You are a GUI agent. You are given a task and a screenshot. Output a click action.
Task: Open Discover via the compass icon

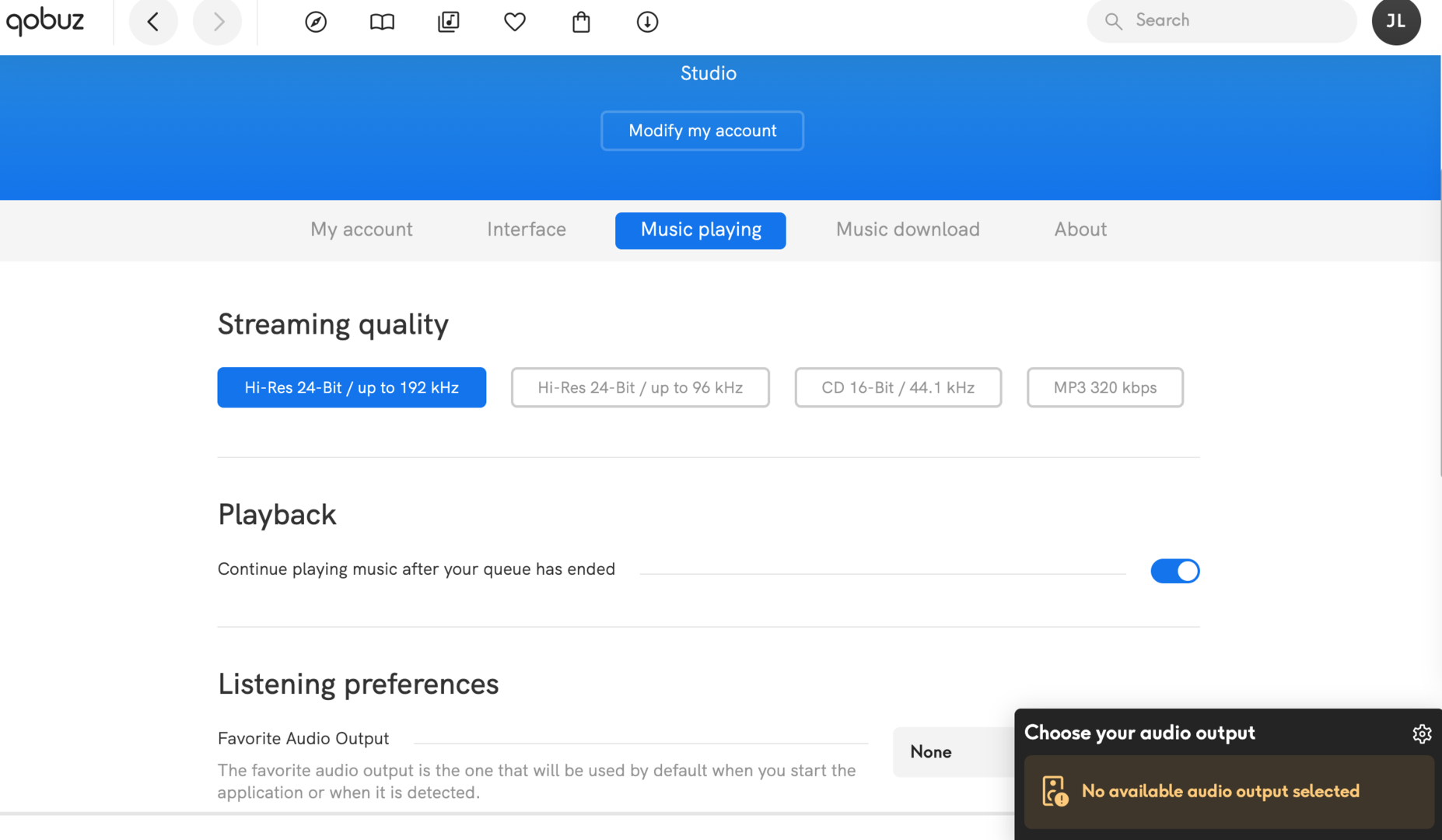(316, 22)
